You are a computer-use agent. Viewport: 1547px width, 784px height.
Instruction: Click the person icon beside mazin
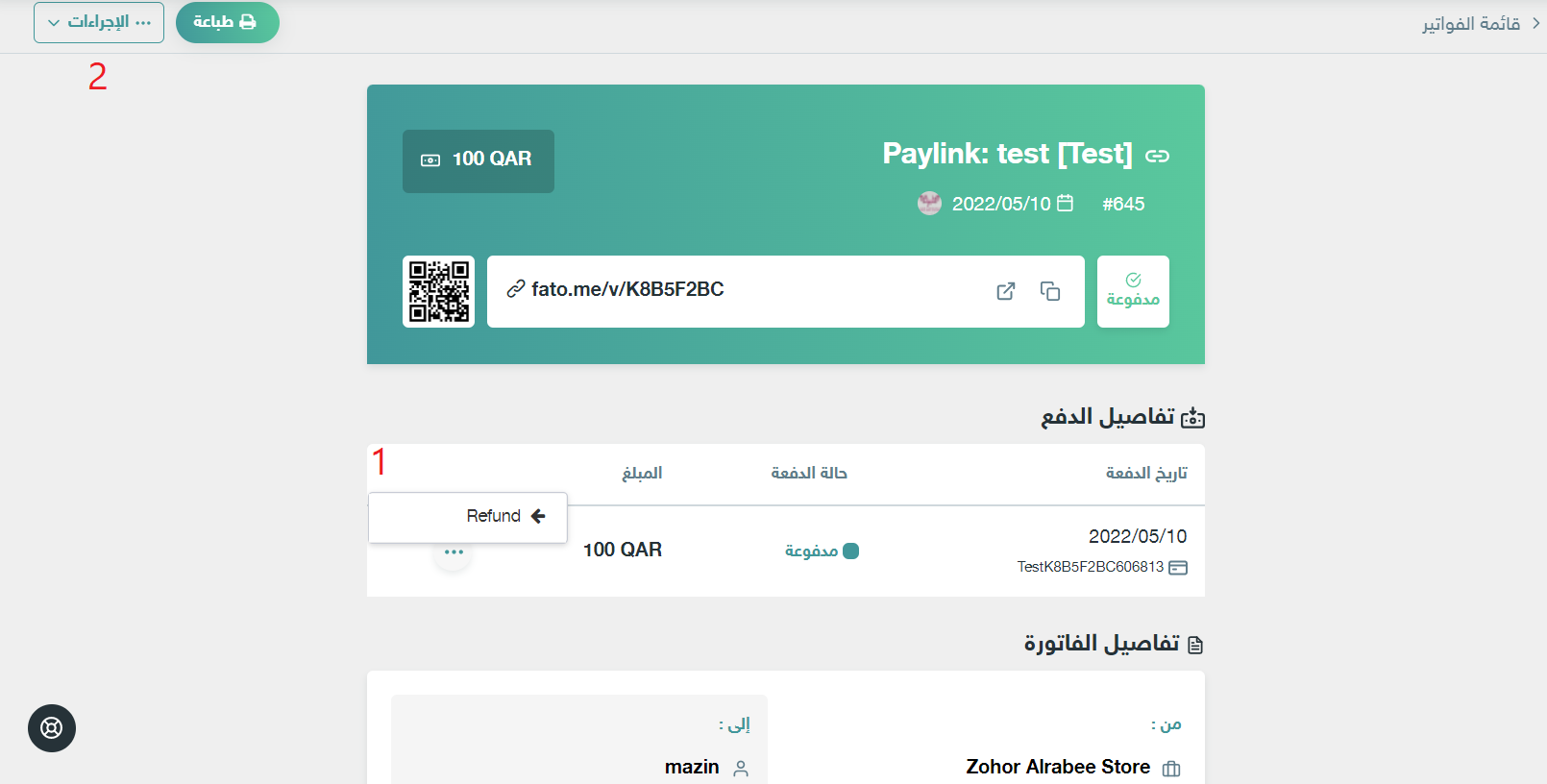pos(741,769)
